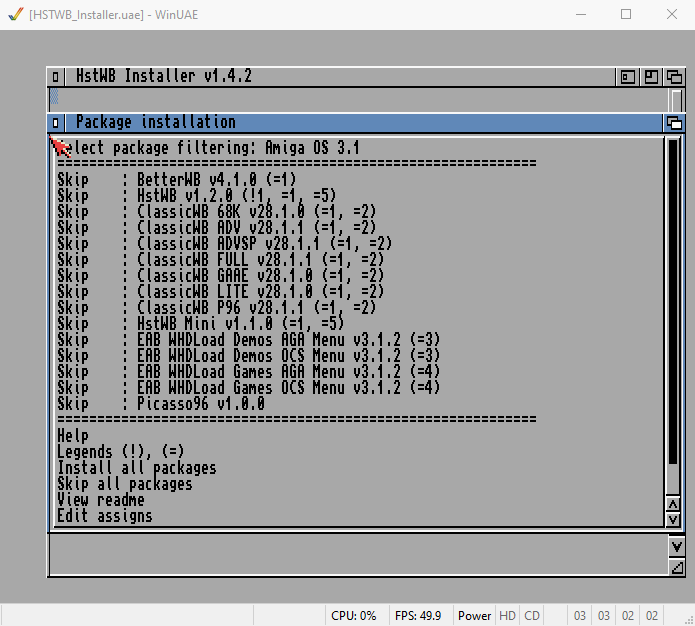Click the HstWB Installer depth gadget
The image size is (695, 626).
click(674, 77)
